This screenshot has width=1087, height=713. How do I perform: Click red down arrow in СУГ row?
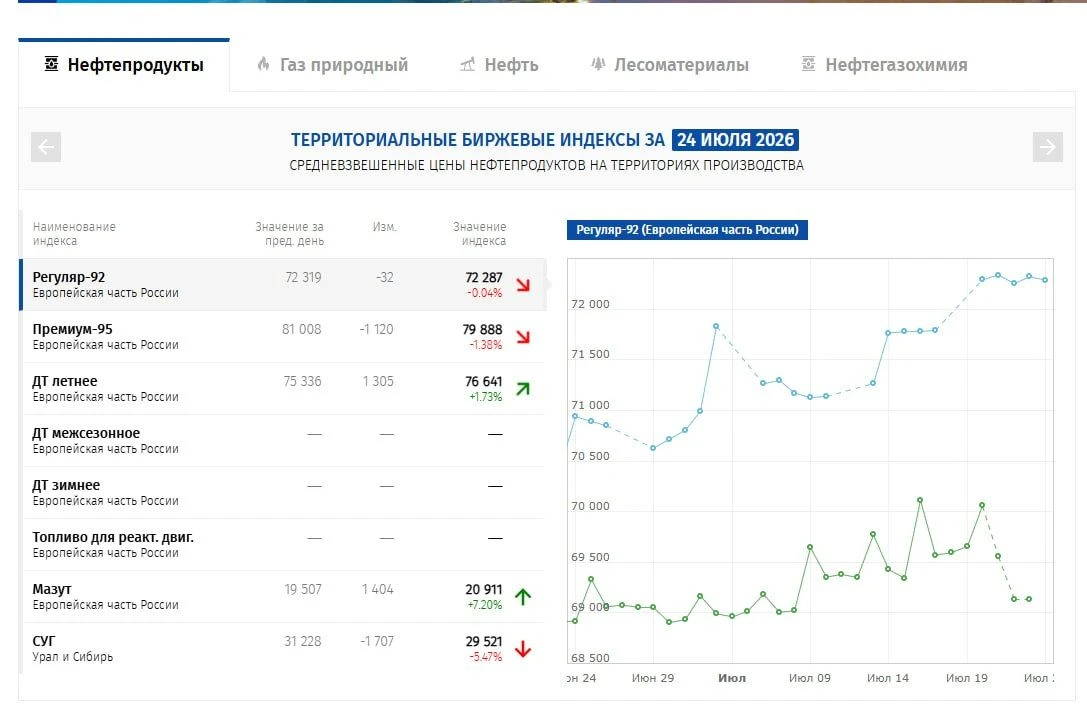523,649
